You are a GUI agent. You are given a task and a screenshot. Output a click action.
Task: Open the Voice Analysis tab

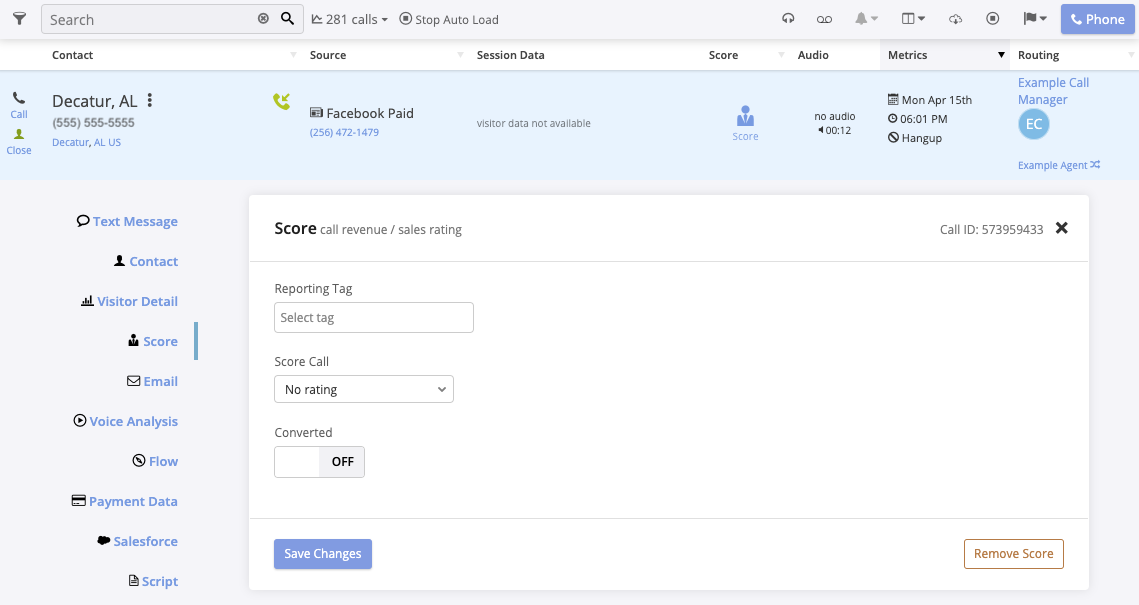point(126,421)
